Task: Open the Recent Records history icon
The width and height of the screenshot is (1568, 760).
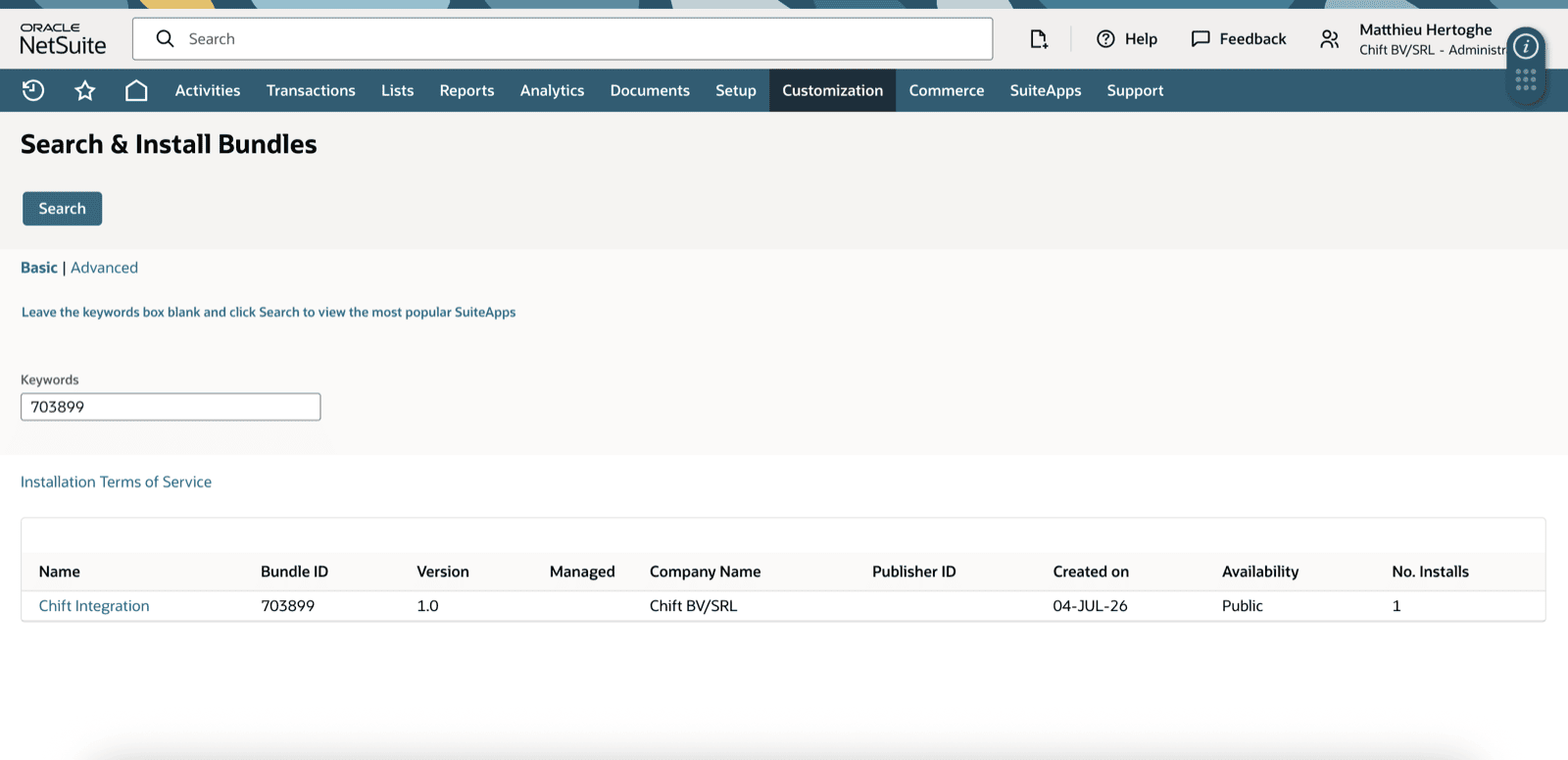Action: click(33, 90)
